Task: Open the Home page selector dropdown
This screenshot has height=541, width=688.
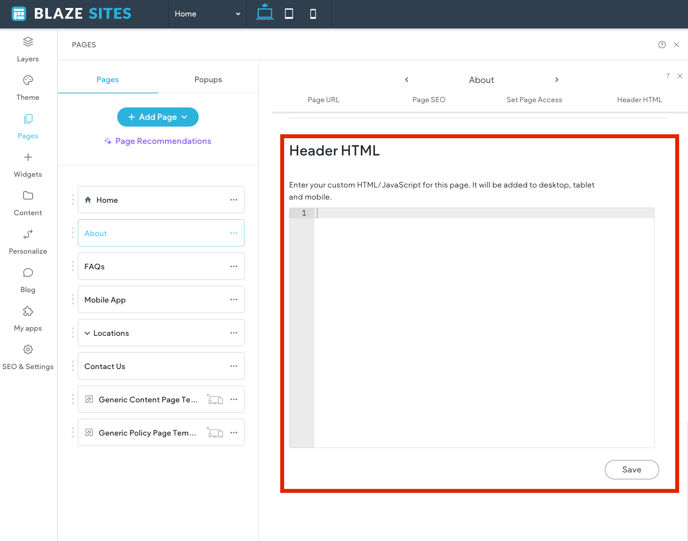Action: pos(207,14)
